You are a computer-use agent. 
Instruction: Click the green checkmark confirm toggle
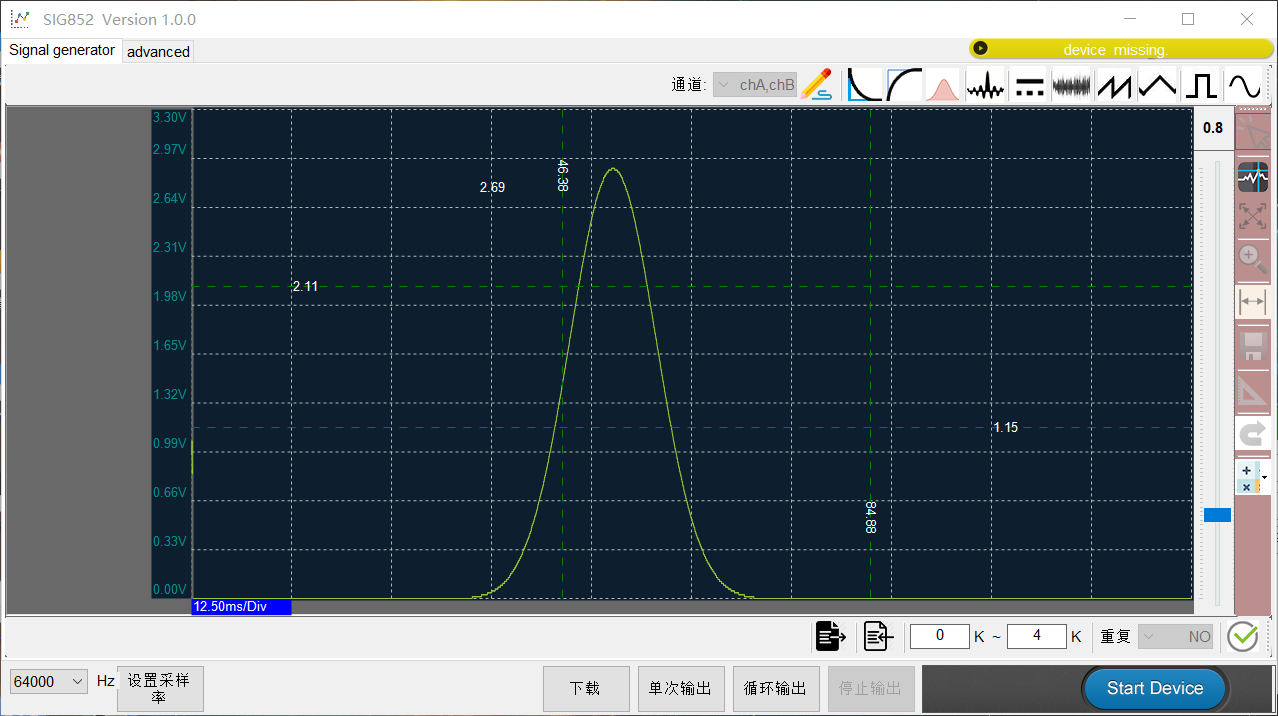pyautogui.click(x=1242, y=636)
